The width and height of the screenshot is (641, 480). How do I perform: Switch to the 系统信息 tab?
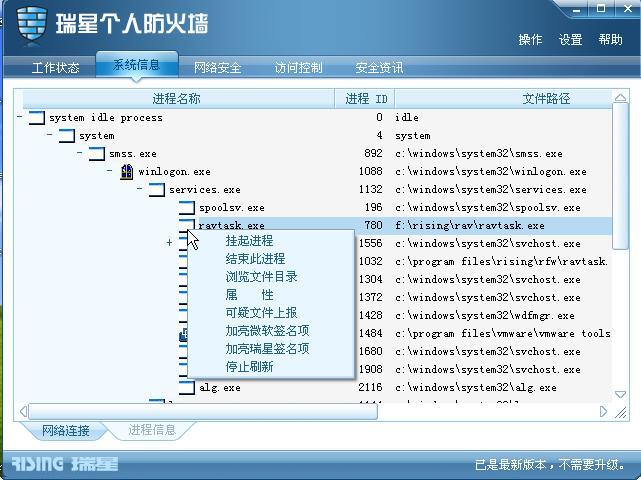tap(137, 65)
